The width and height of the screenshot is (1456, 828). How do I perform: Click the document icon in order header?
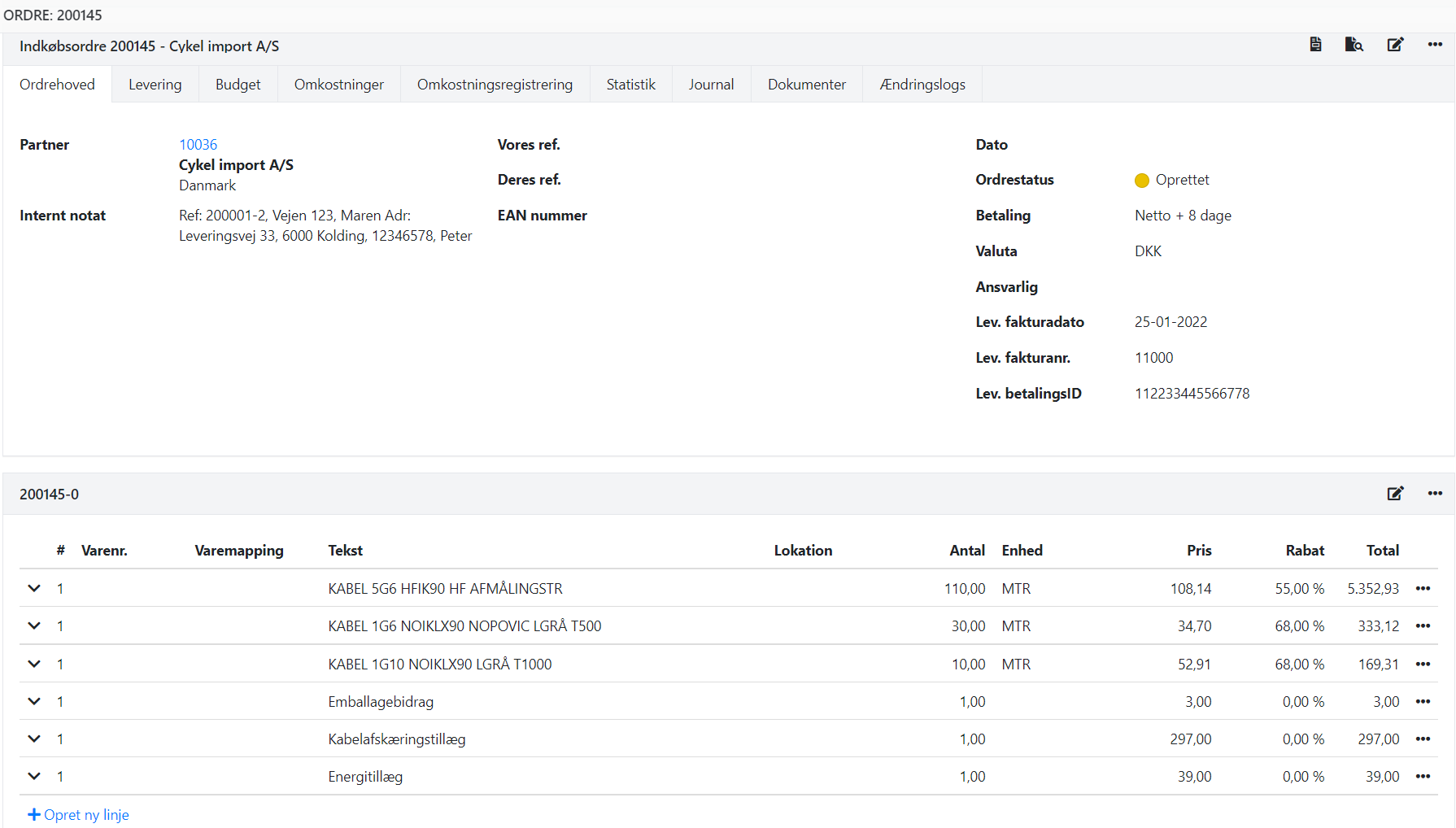click(1315, 45)
